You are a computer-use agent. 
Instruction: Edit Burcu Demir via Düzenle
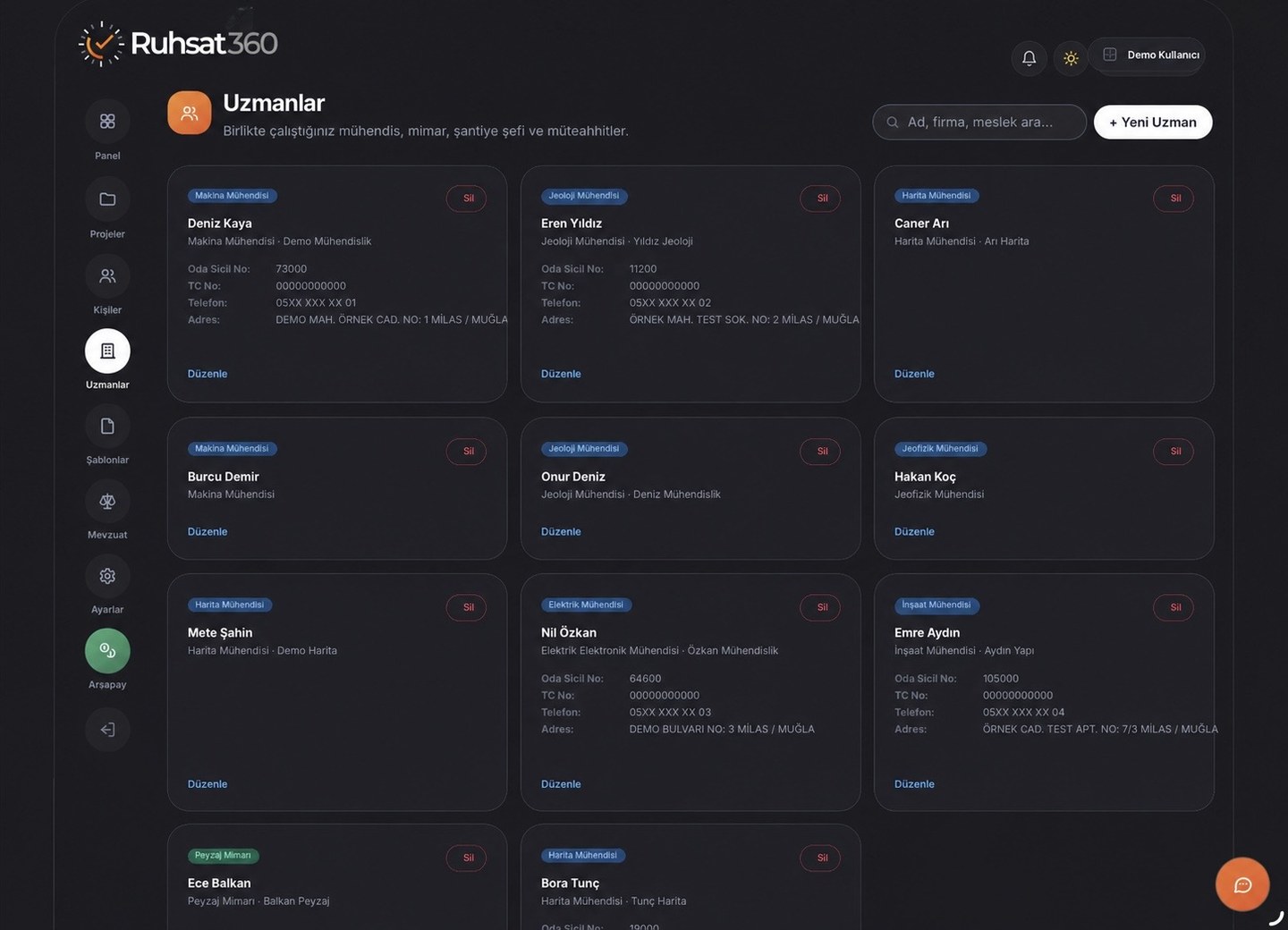tap(208, 532)
